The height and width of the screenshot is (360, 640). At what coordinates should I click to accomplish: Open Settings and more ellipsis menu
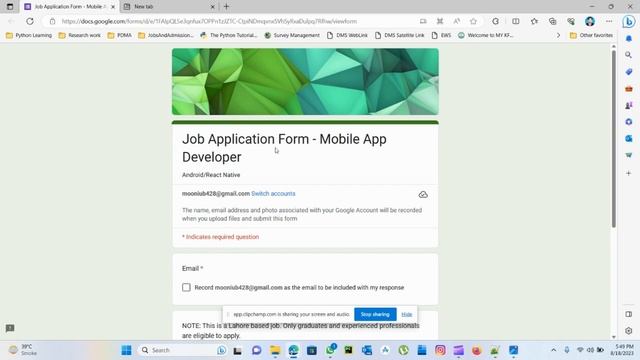coord(609,21)
